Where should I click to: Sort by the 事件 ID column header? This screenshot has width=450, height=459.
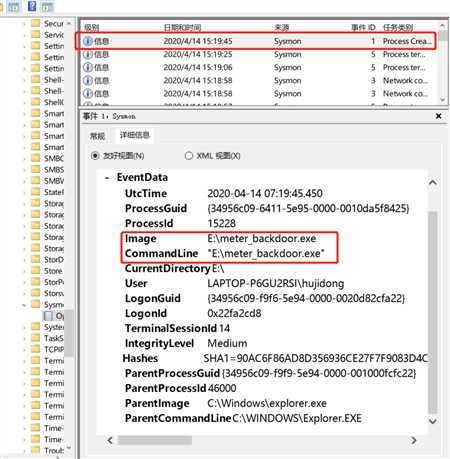[363, 27]
